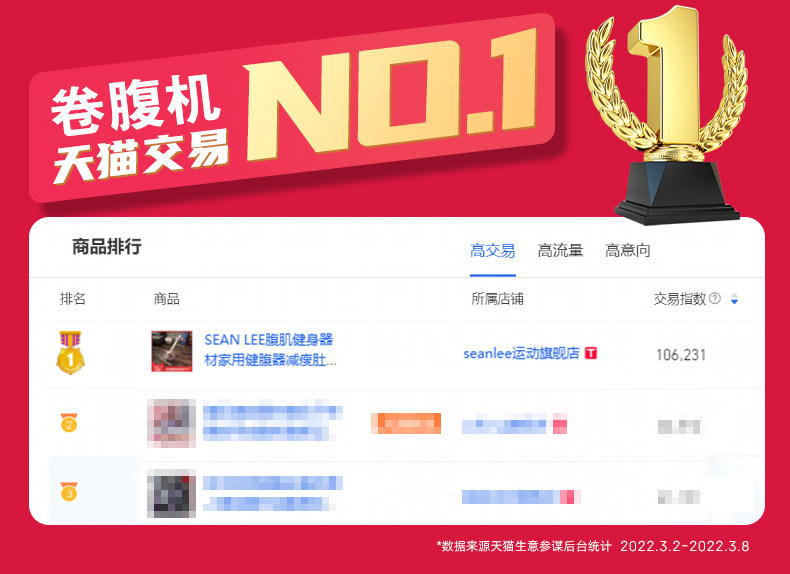Click the rank 3 medal icon
This screenshot has height=574, width=790.
69,491
